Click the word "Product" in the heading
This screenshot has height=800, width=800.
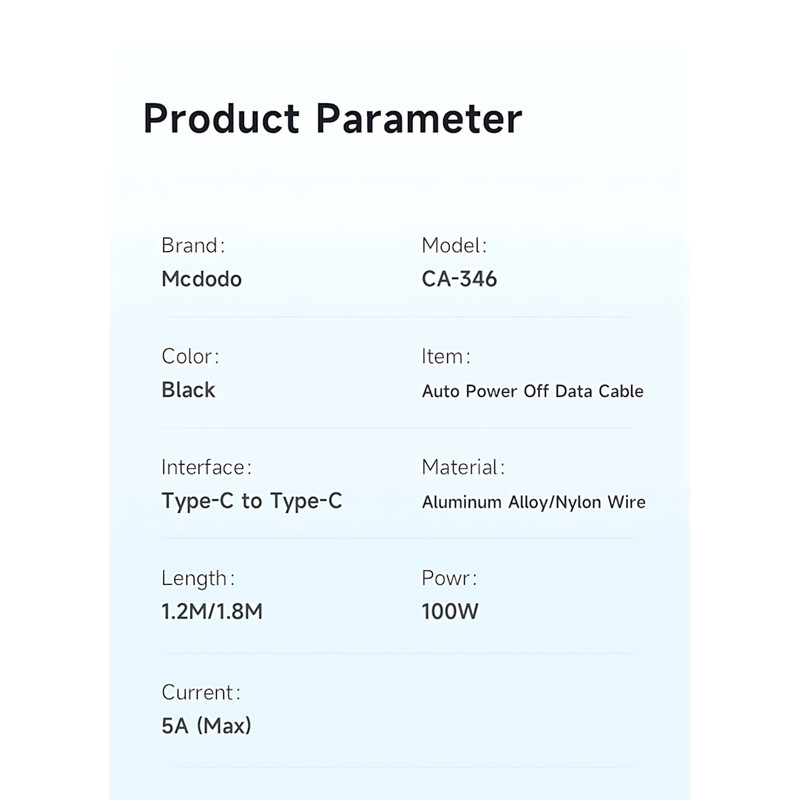point(221,119)
